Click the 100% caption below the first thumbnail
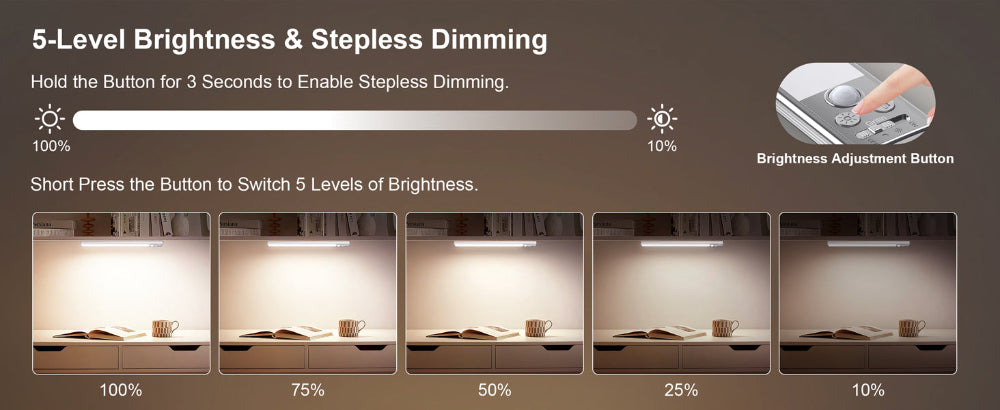The height and width of the screenshot is (410, 1000). tap(122, 389)
